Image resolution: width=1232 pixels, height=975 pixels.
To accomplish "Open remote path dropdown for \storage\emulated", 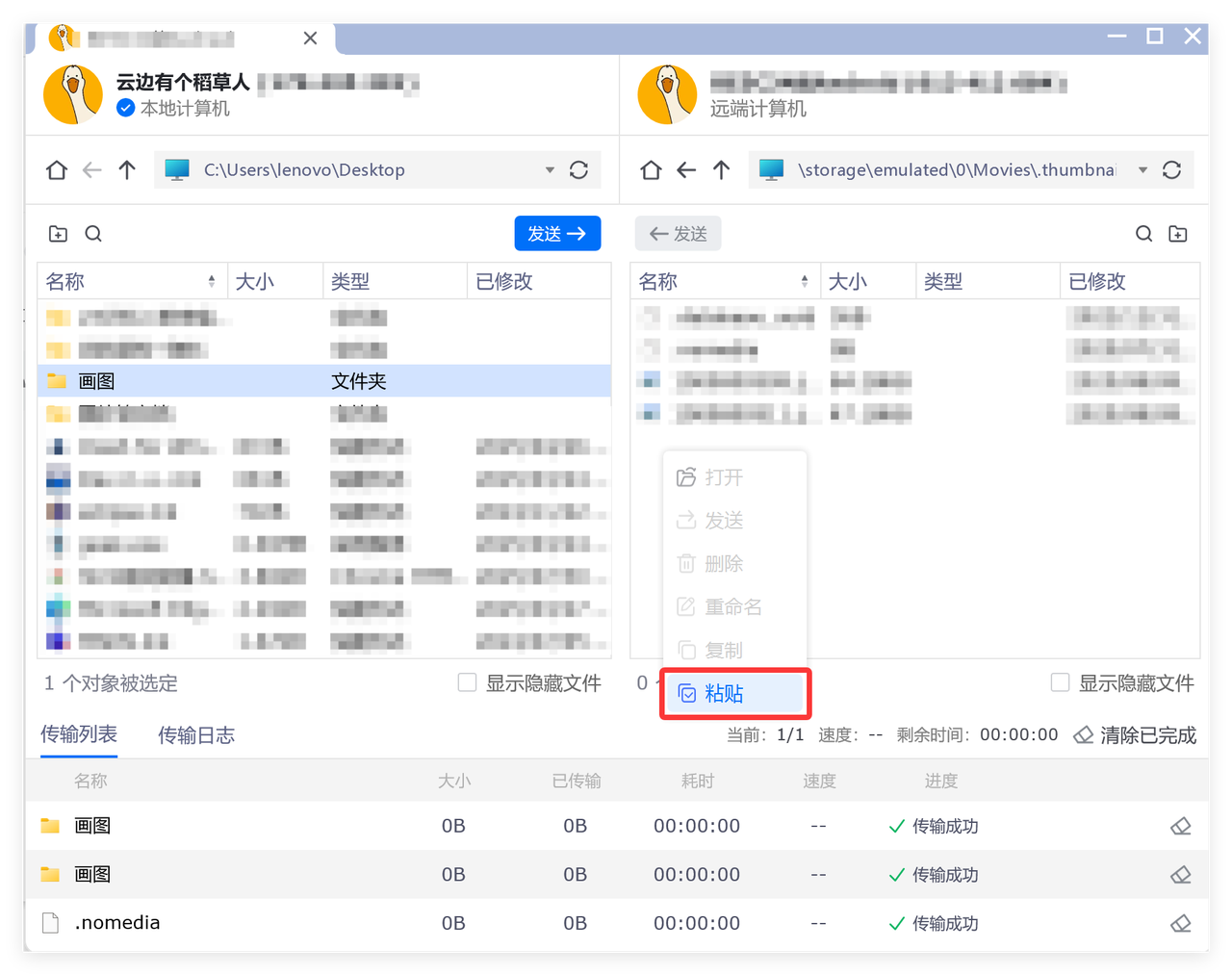I will [x=1142, y=170].
